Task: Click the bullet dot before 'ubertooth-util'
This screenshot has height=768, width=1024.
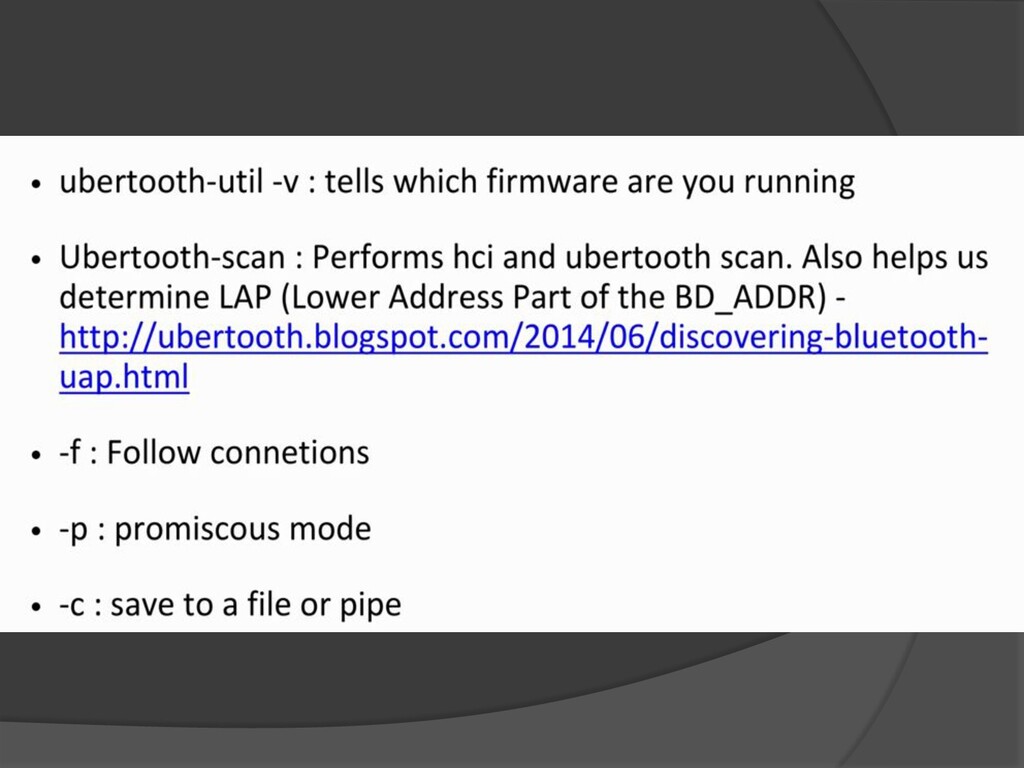Action: pos(37,185)
